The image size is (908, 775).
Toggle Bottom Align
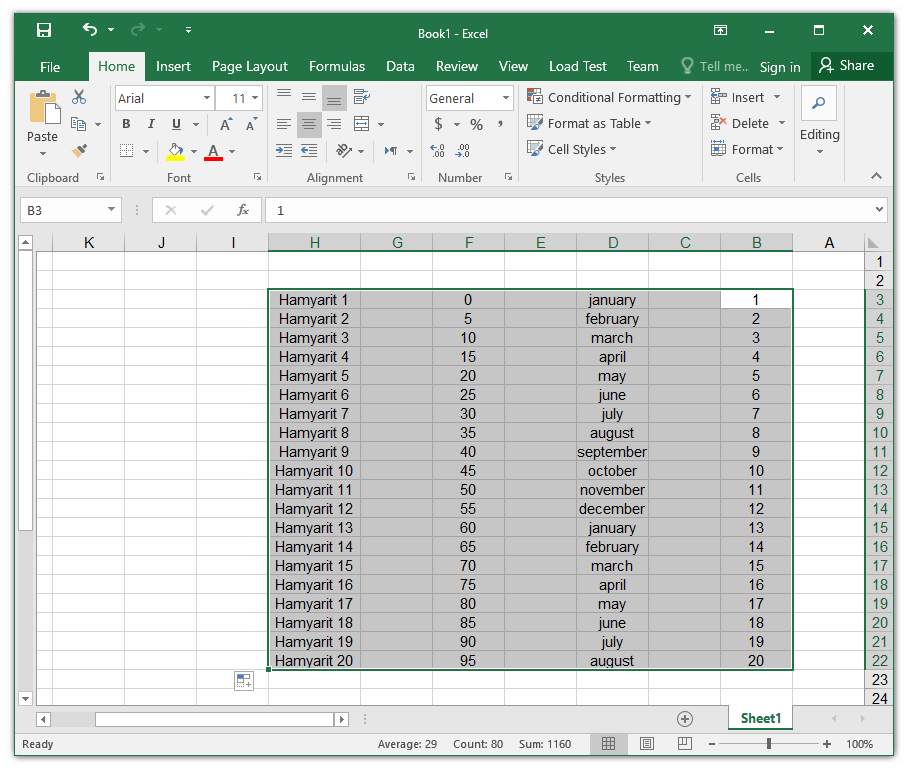(334, 98)
